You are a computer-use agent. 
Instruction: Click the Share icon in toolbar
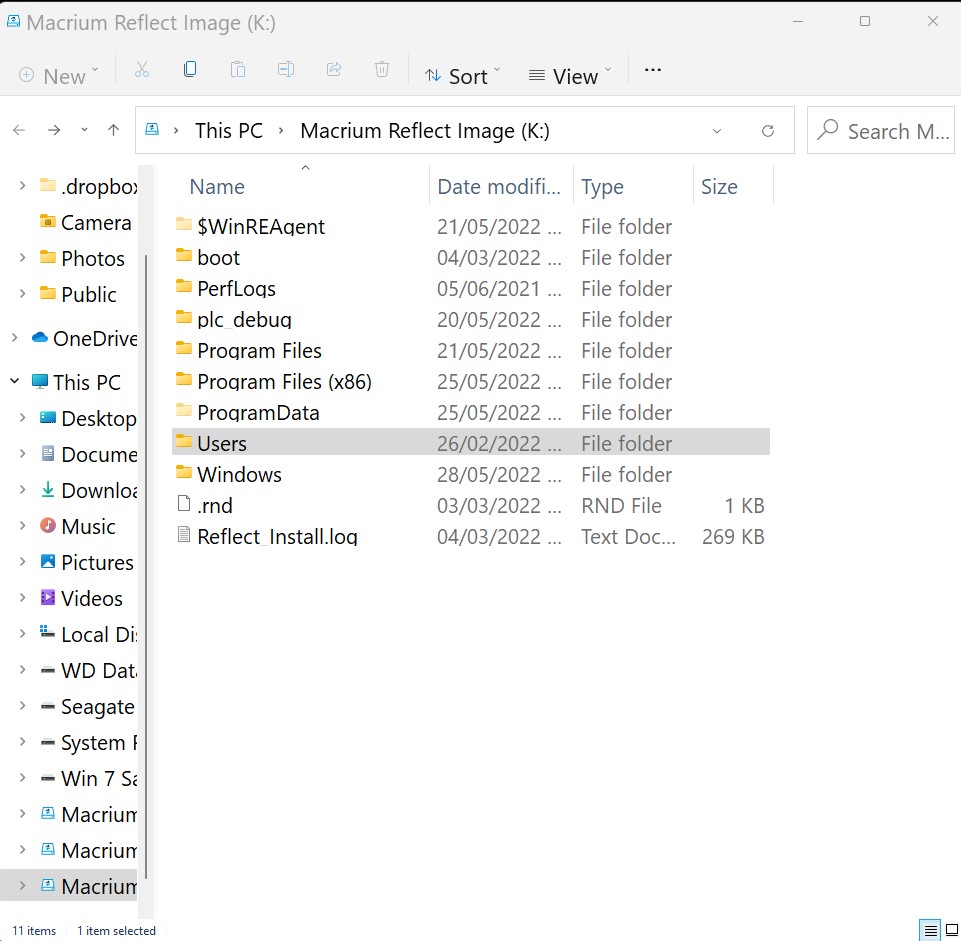(x=334, y=70)
